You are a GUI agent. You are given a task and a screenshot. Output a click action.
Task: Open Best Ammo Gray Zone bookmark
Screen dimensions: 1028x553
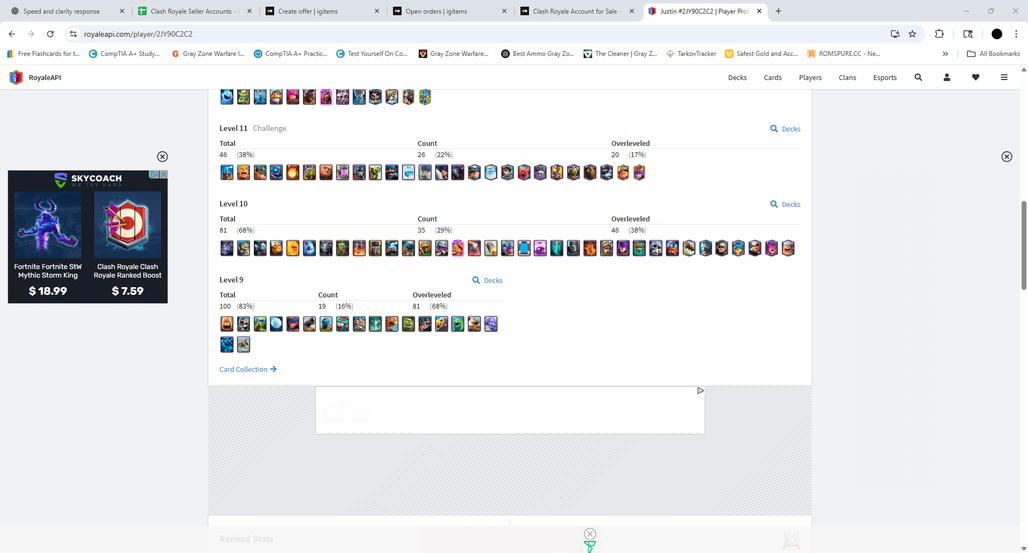538,54
